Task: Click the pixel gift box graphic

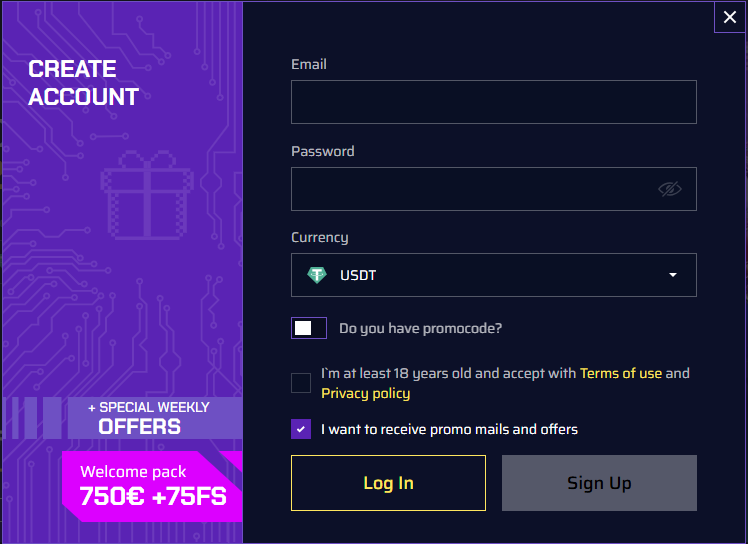Action: click(x=147, y=195)
